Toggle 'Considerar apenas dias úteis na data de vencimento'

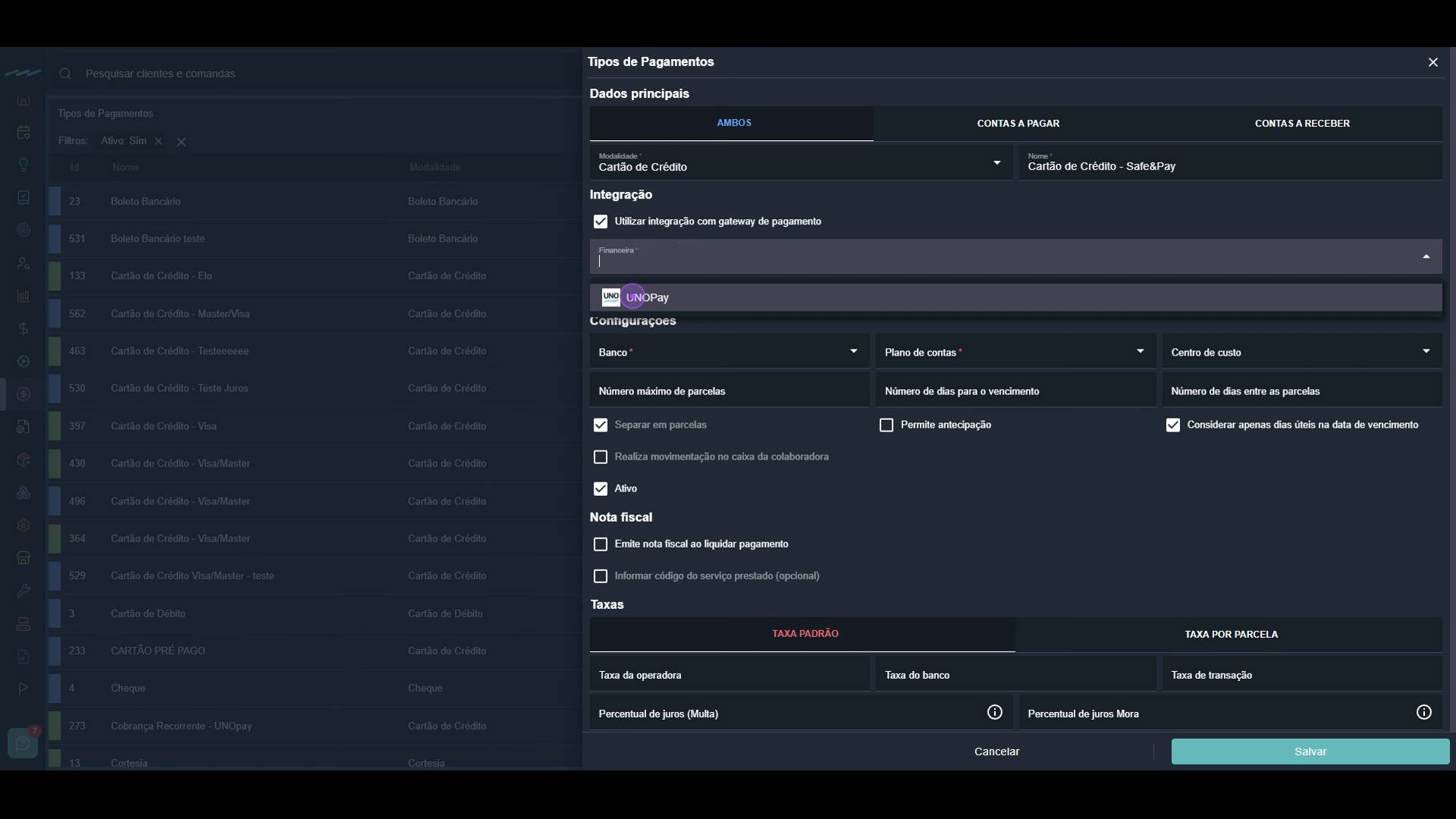coord(1173,425)
